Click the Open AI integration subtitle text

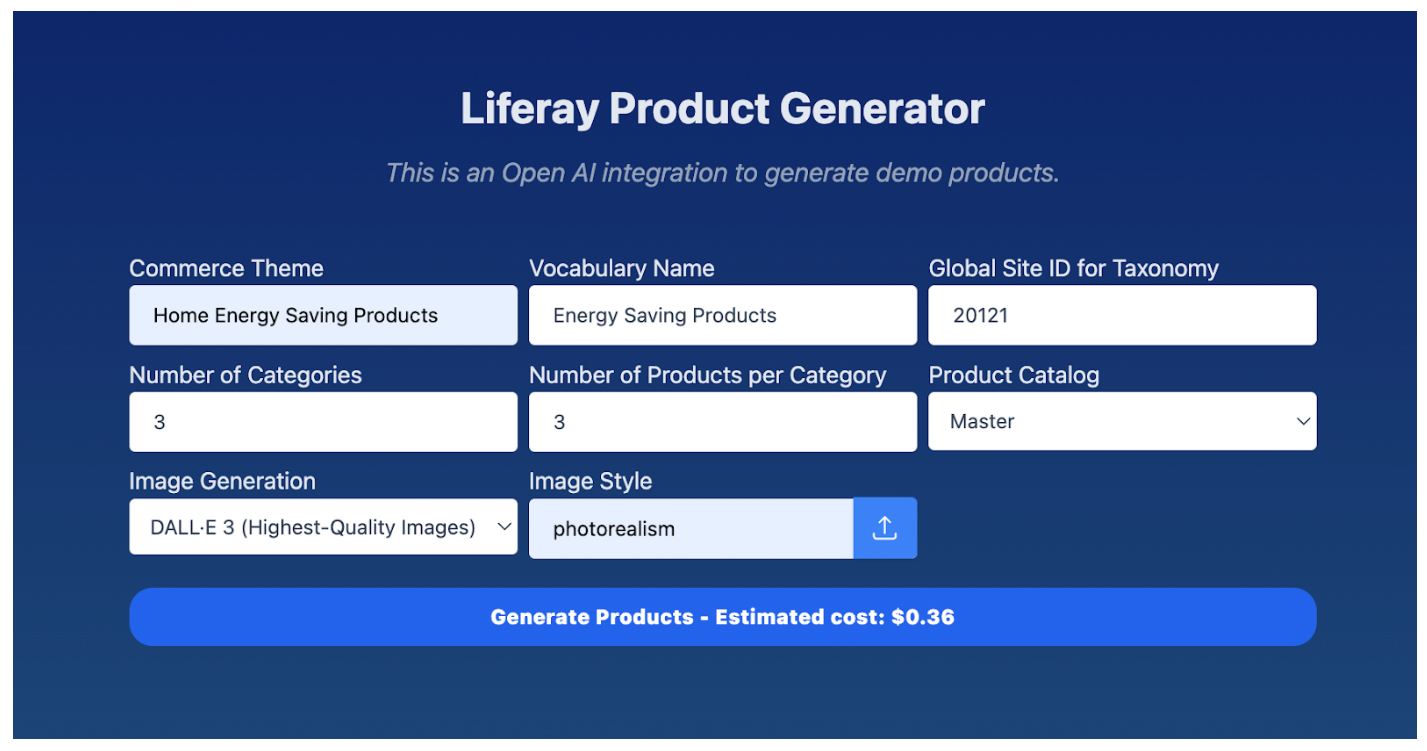pos(722,173)
